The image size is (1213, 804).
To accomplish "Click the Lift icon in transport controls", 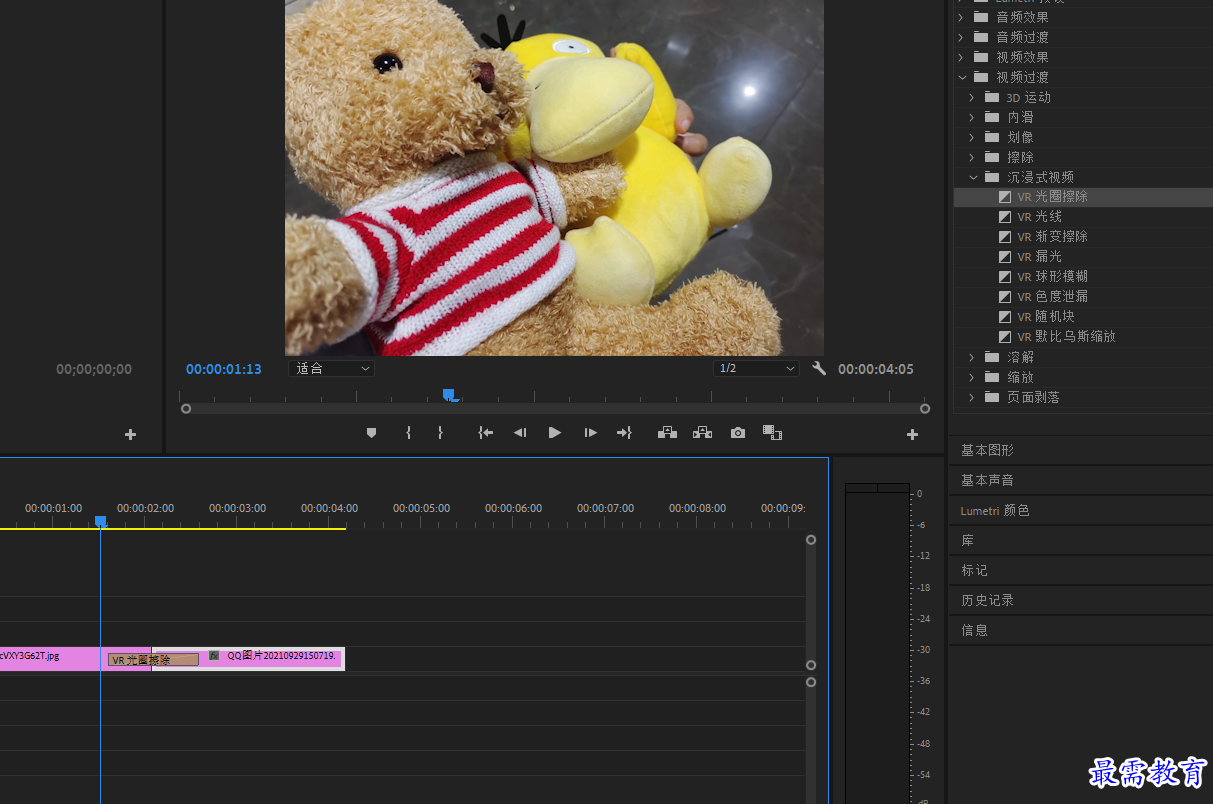I will 667,433.
